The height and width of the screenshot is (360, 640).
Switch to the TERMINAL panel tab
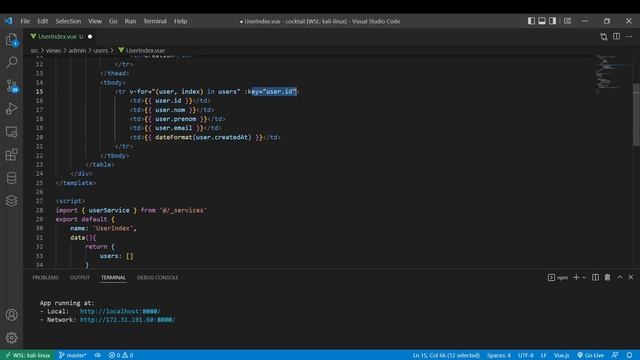point(113,278)
